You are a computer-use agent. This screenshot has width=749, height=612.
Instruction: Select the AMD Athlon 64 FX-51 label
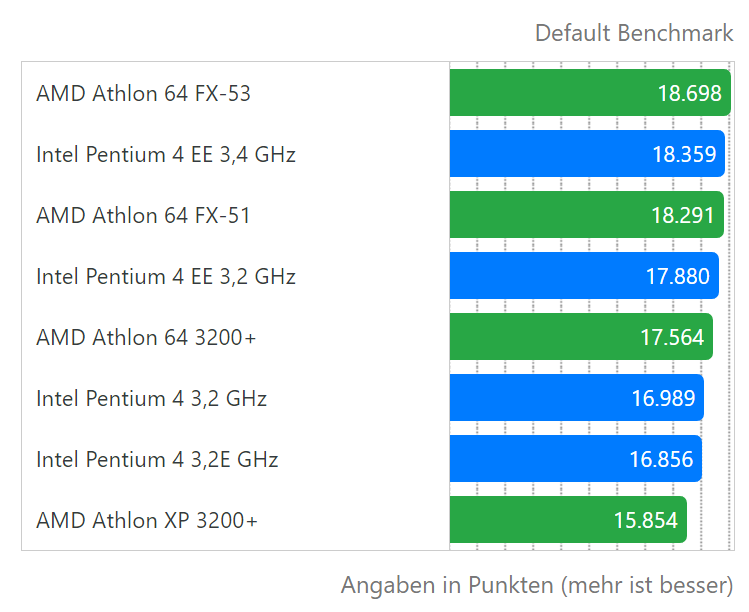(x=143, y=215)
